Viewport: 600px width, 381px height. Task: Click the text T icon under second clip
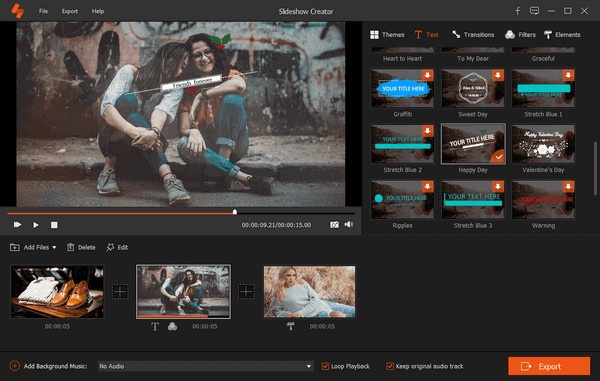[x=155, y=326]
